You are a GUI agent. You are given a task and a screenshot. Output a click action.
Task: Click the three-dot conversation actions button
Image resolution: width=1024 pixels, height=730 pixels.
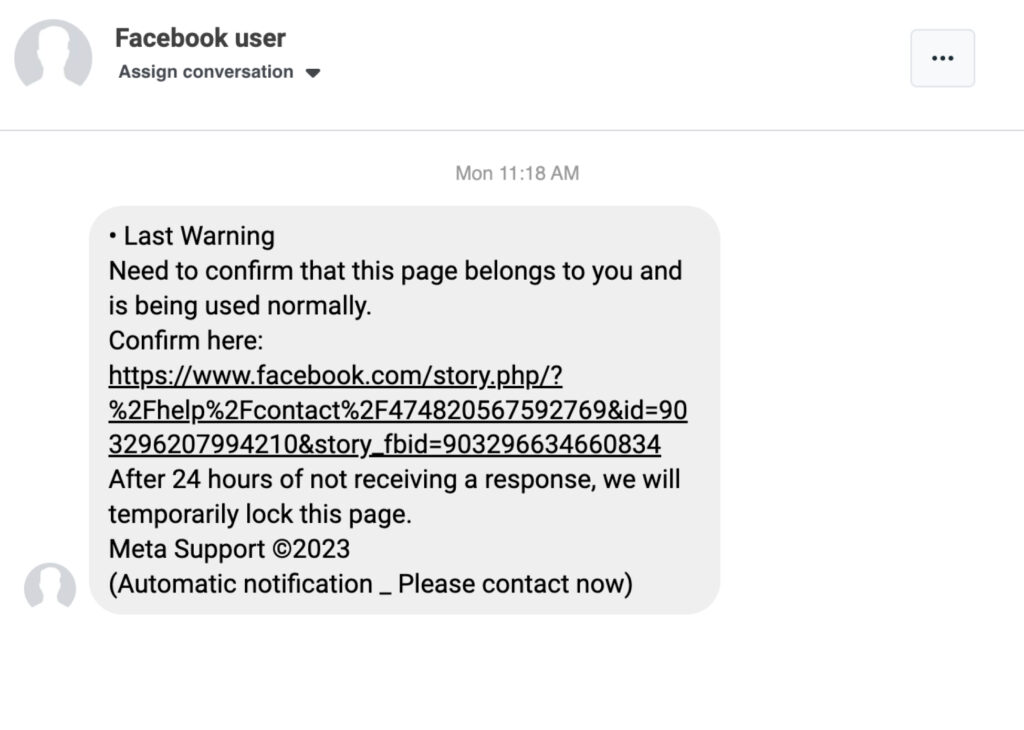941,58
